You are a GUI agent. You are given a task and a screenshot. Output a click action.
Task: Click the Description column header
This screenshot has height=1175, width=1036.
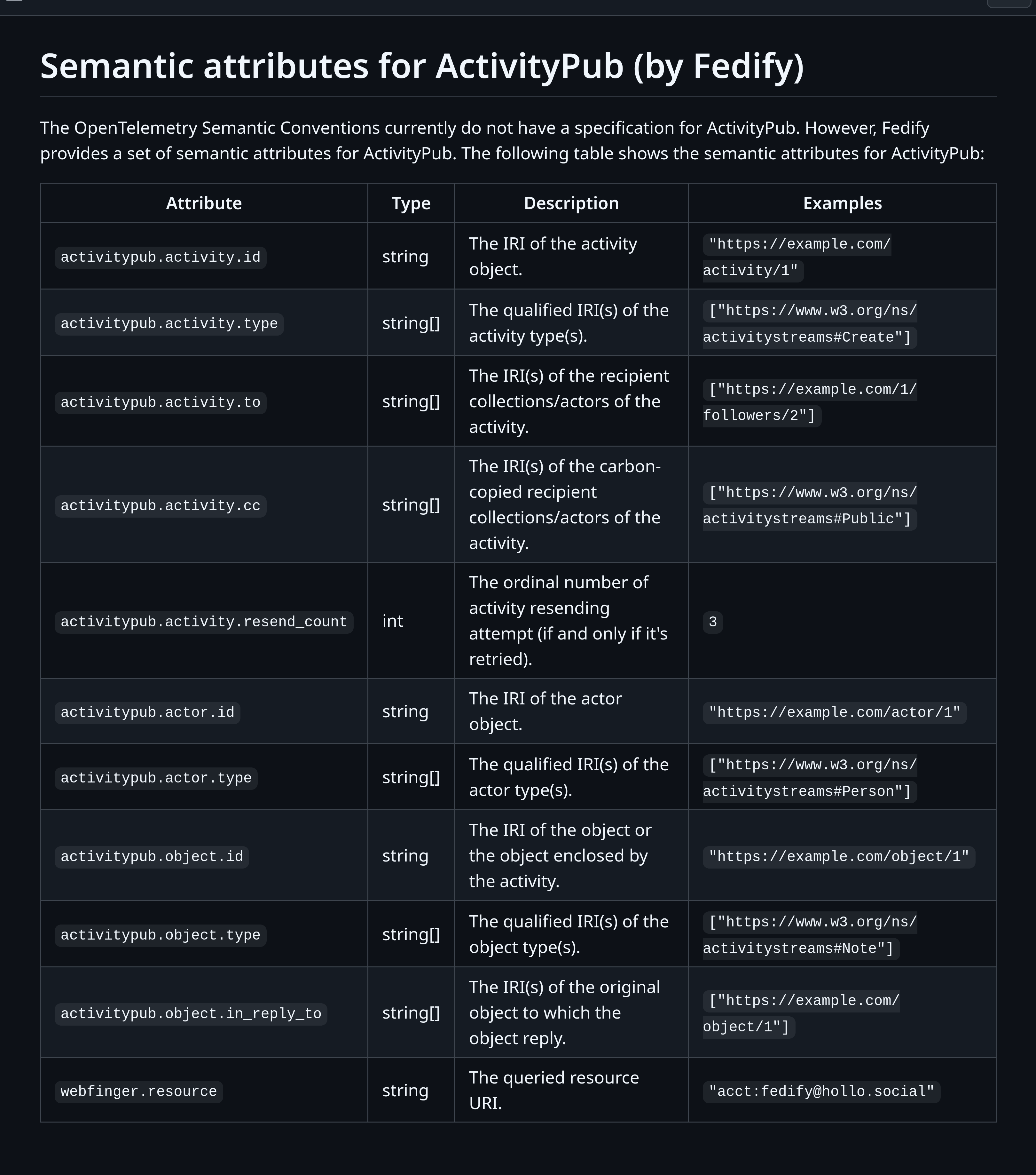pos(571,203)
